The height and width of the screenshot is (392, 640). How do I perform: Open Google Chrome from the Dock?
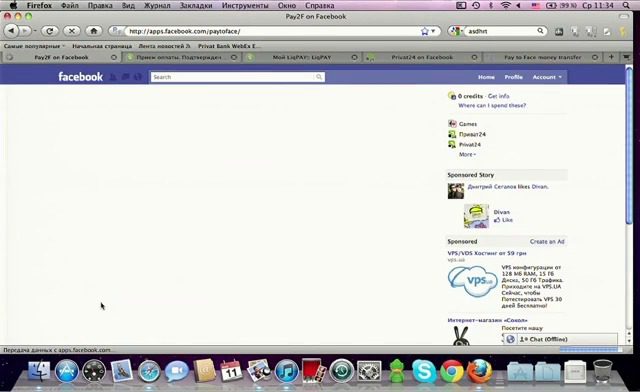click(451, 371)
